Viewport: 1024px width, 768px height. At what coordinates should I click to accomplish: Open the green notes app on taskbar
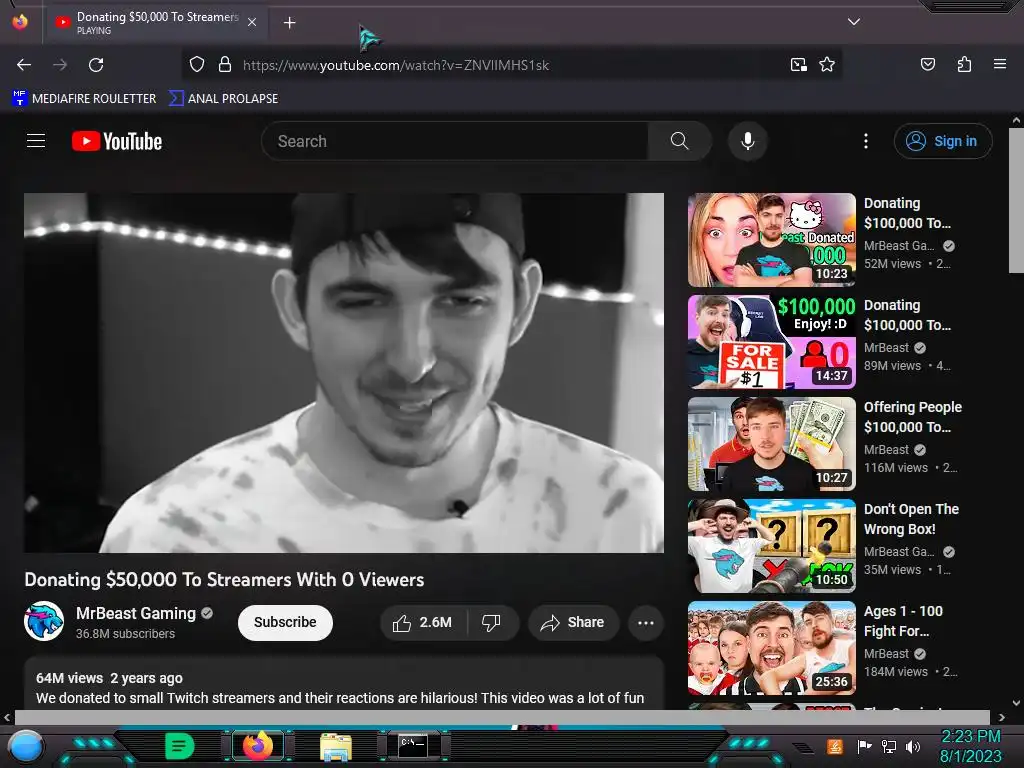[179, 746]
